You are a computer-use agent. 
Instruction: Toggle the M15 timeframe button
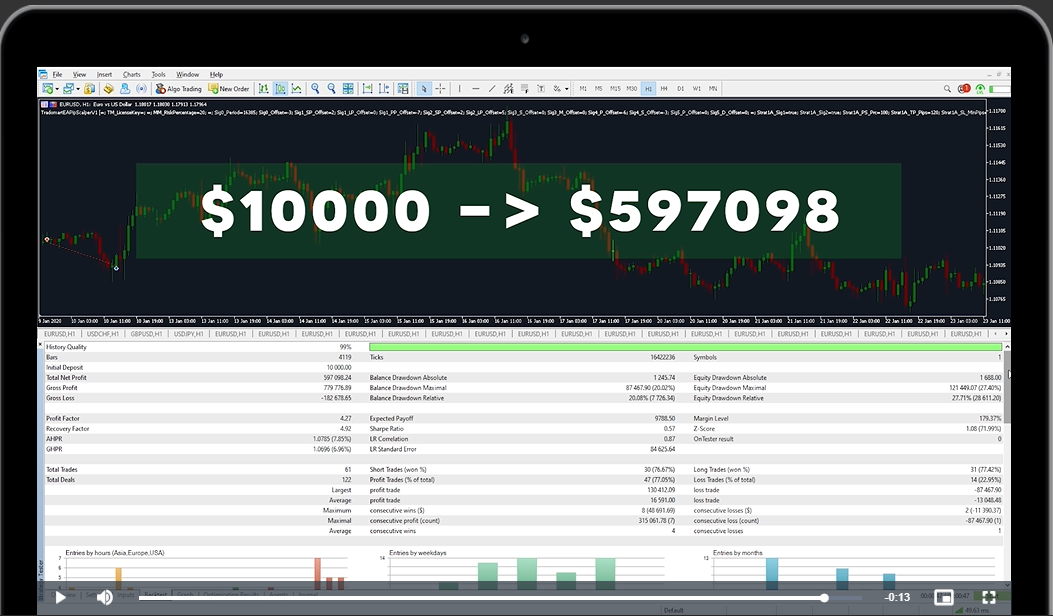pos(615,89)
